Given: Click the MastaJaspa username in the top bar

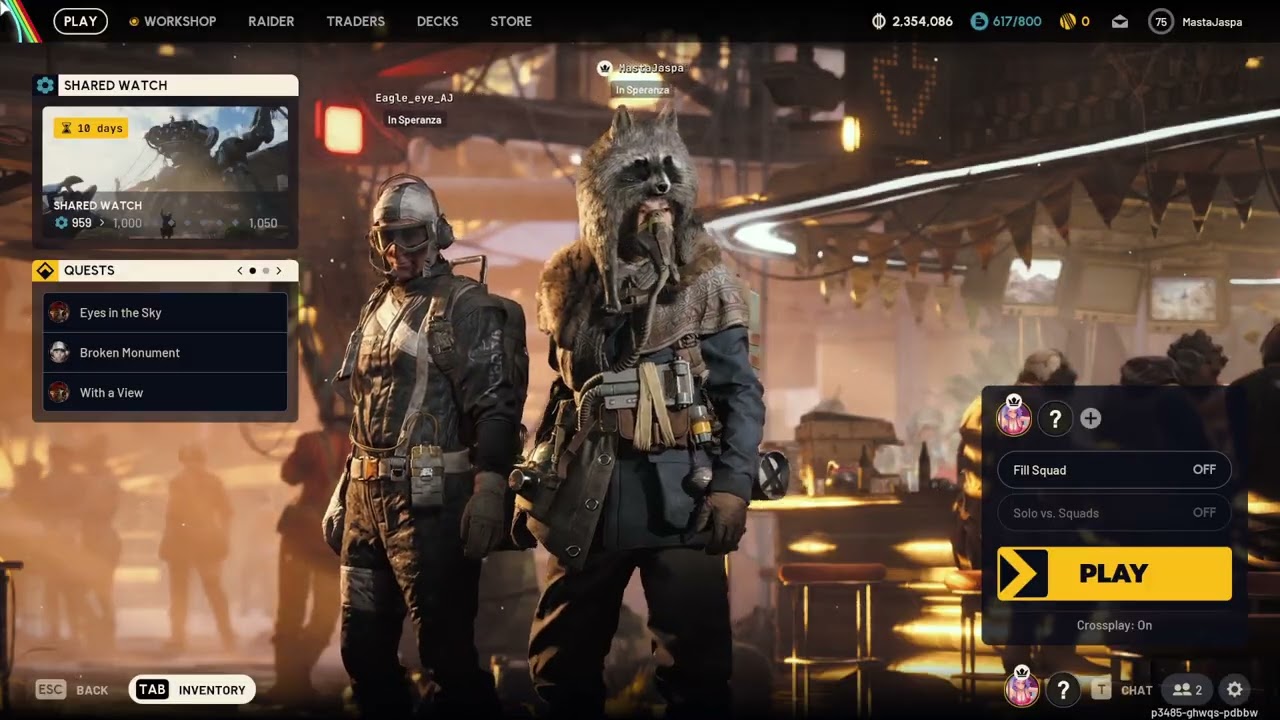Looking at the screenshot, I should coord(1212,21).
